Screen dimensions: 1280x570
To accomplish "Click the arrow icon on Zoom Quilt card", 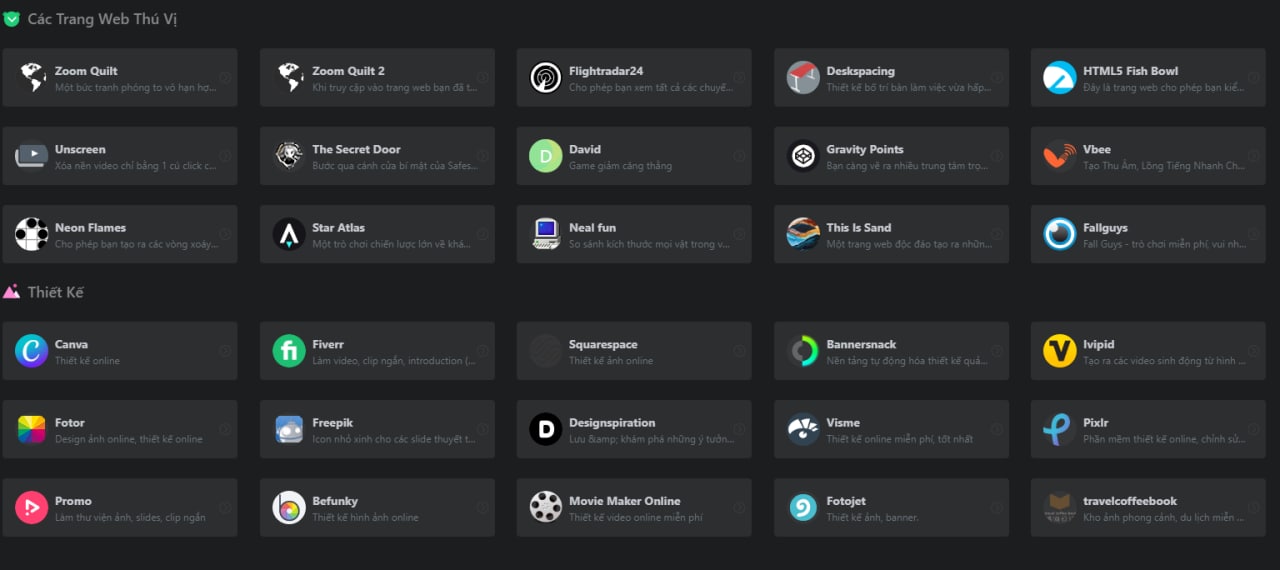I will coord(224,78).
